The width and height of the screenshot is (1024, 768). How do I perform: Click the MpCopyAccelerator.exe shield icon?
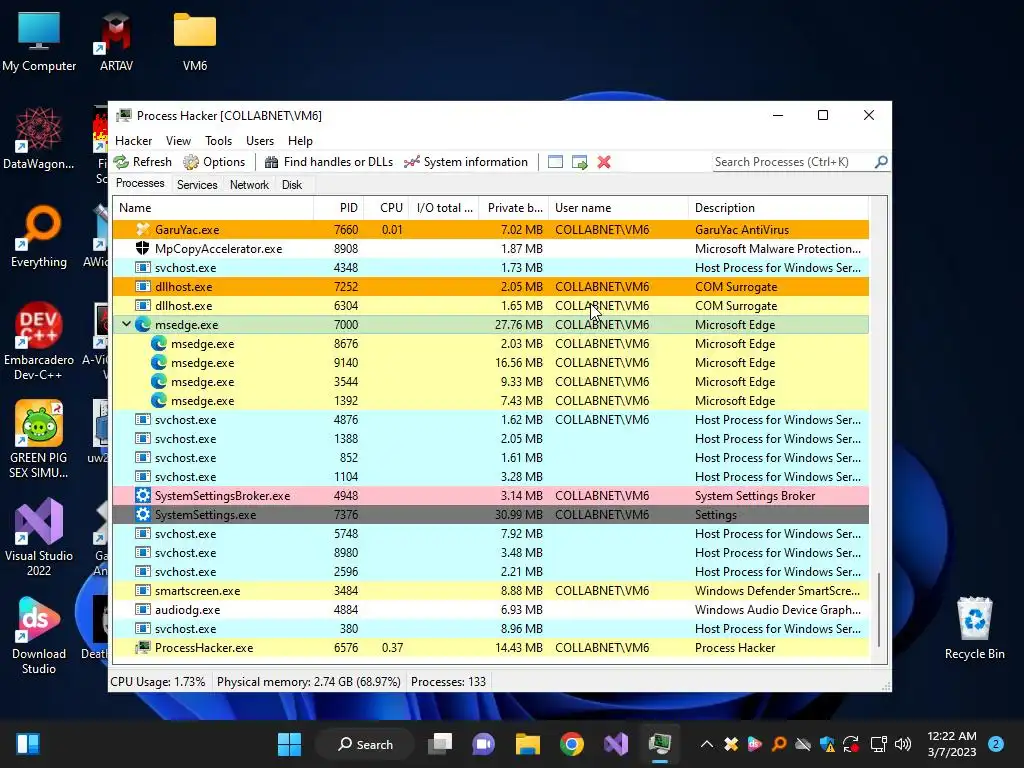(x=142, y=248)
